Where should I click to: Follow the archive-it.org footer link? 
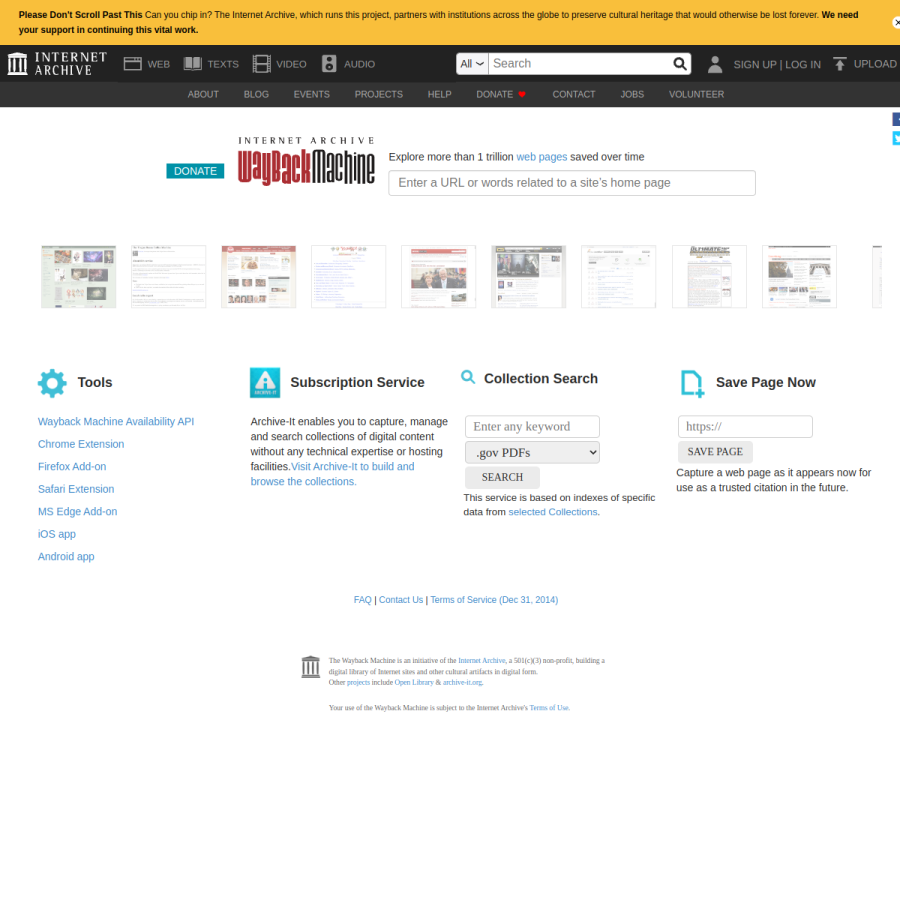coord(463,682)
